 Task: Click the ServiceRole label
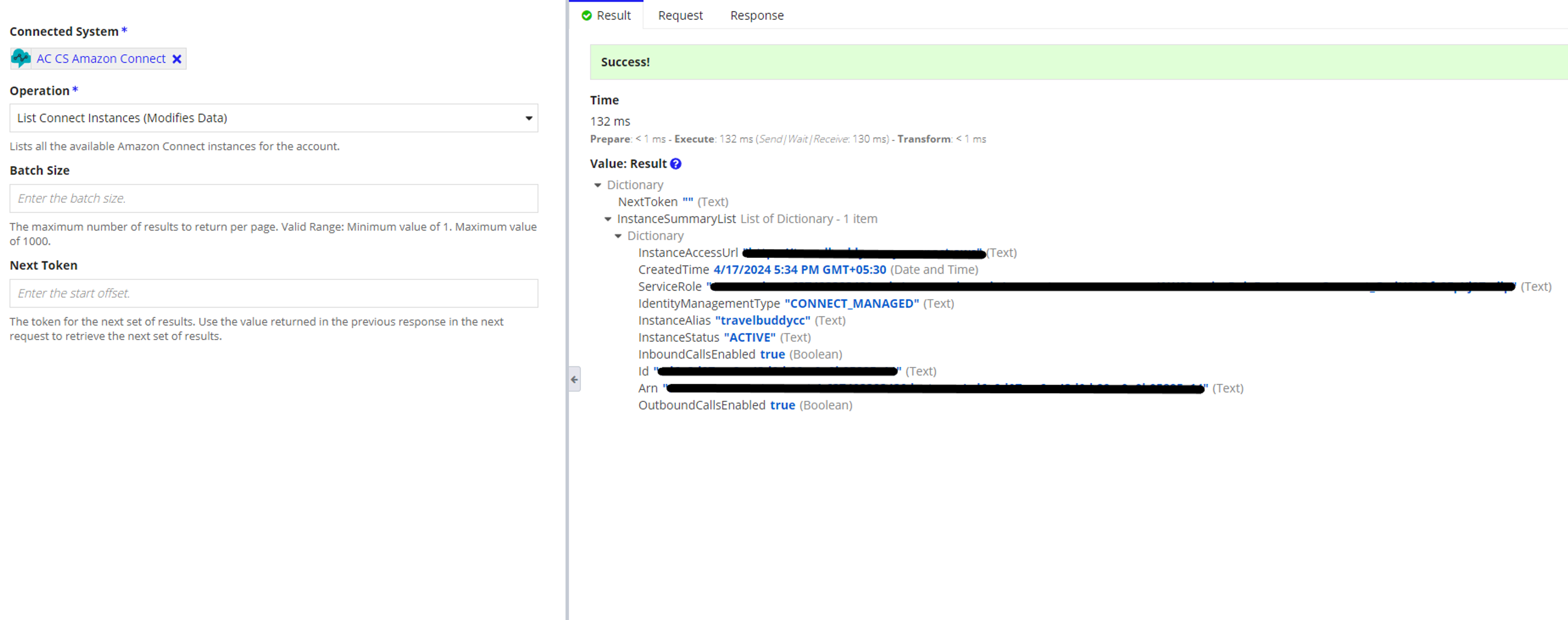point(670,287)
